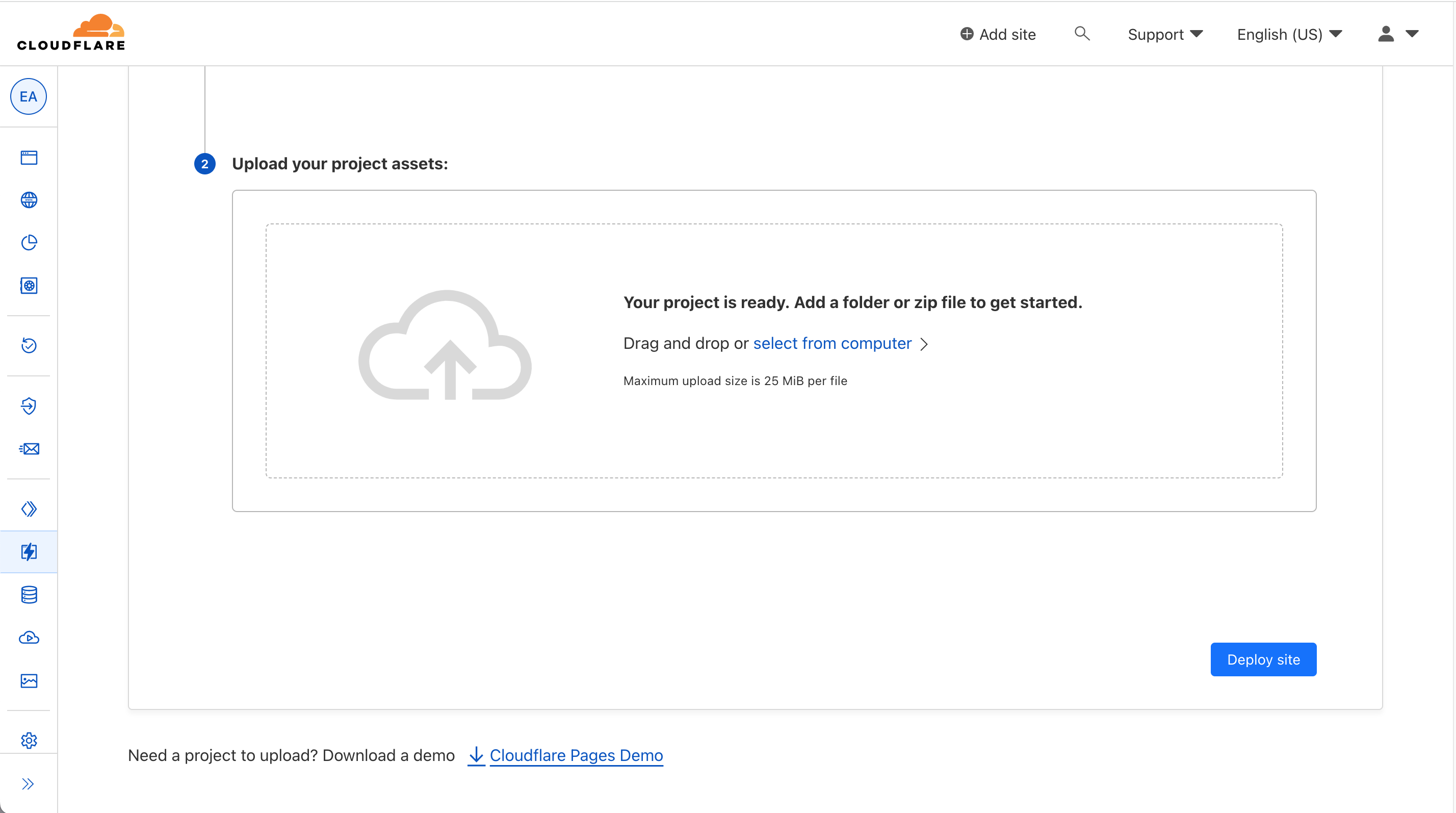Click "Your project is ready" message text
The width and height of the screenshot is (1456, 813).
tap(852, 302)
